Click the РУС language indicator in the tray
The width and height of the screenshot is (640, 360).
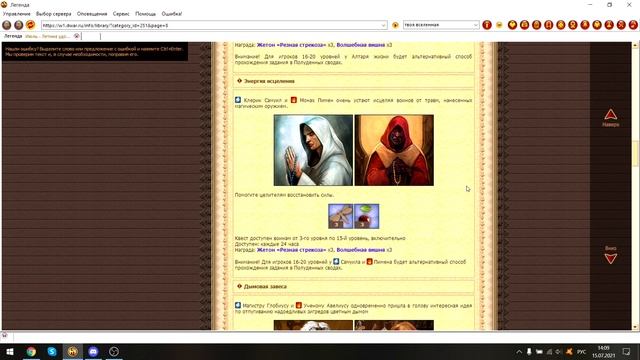[581, 352]
